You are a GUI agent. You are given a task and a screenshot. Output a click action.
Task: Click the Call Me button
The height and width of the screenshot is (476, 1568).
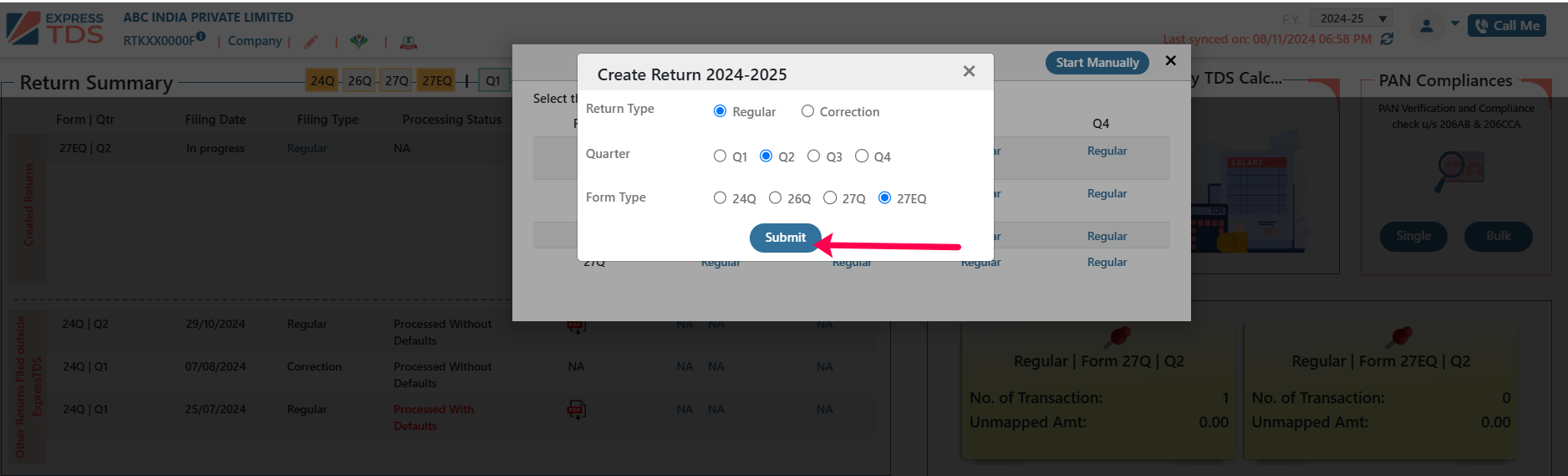1507,26
